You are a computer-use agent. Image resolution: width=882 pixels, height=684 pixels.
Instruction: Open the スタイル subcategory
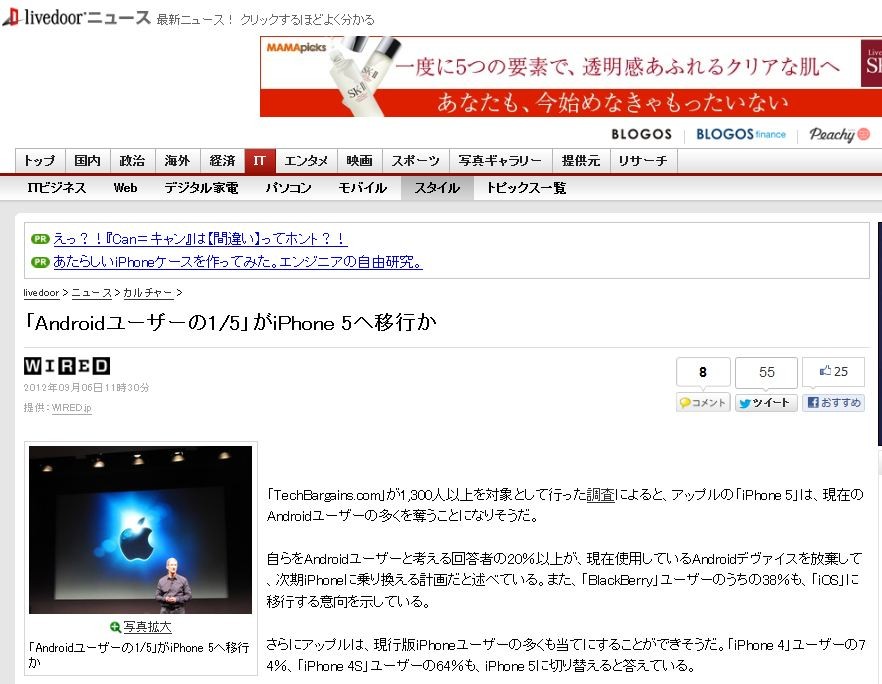click(437, 188)
